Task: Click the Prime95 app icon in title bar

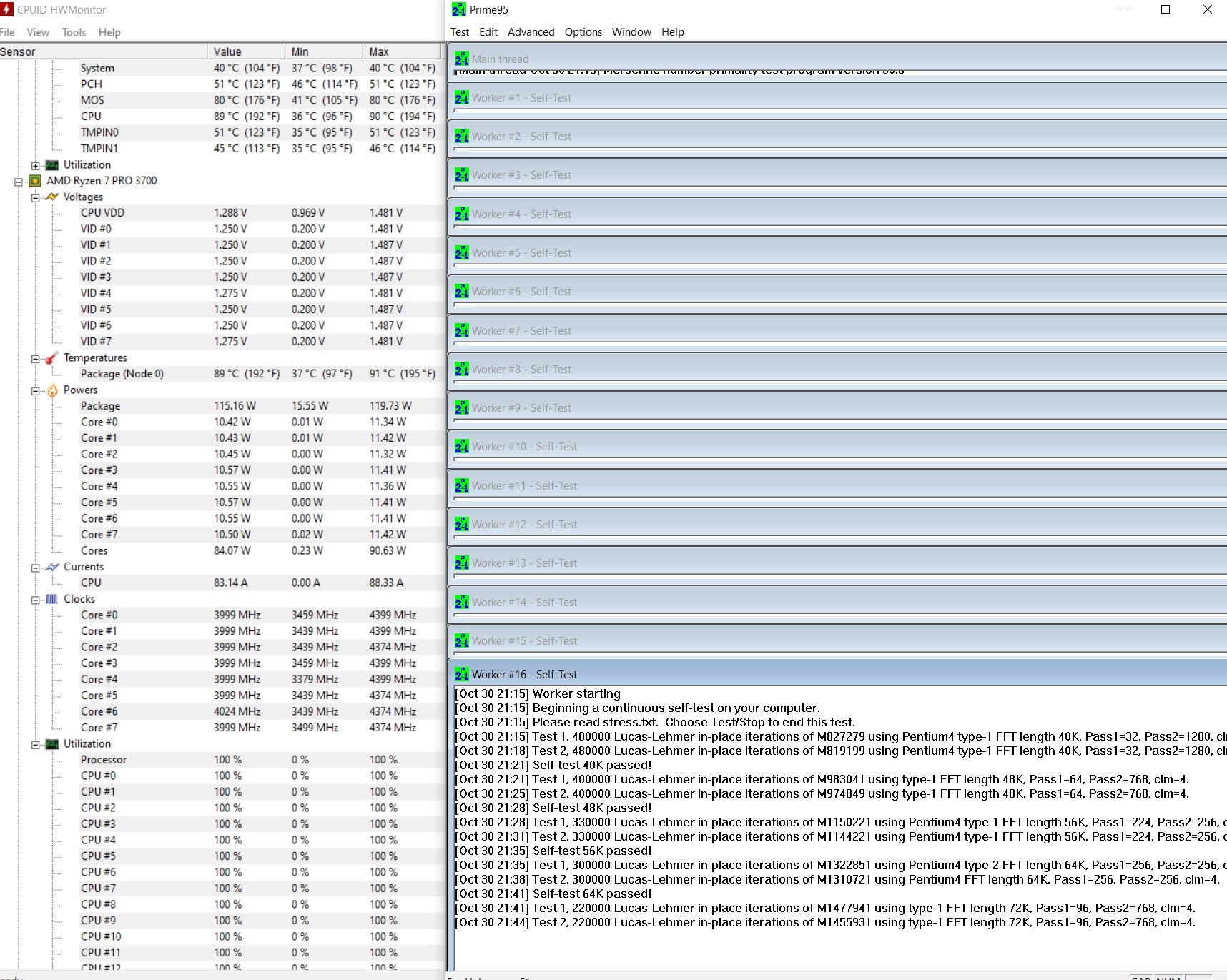Action: coord(459,9)
